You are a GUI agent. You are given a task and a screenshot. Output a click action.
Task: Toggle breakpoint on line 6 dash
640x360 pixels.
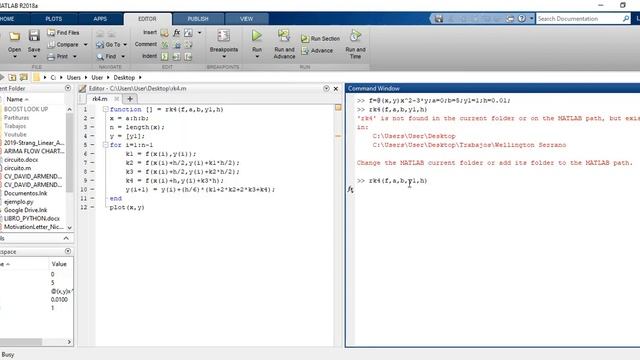click(92, 154)
